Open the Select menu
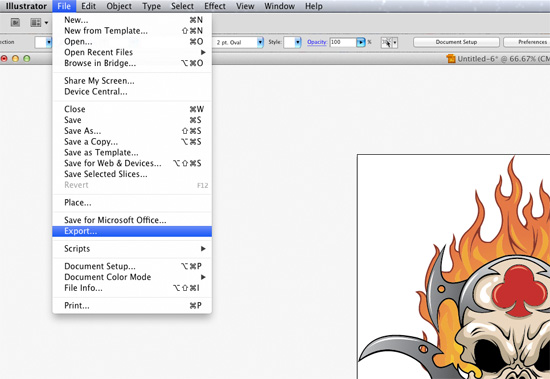Screen dimensions: 550x379 point(182,6)
